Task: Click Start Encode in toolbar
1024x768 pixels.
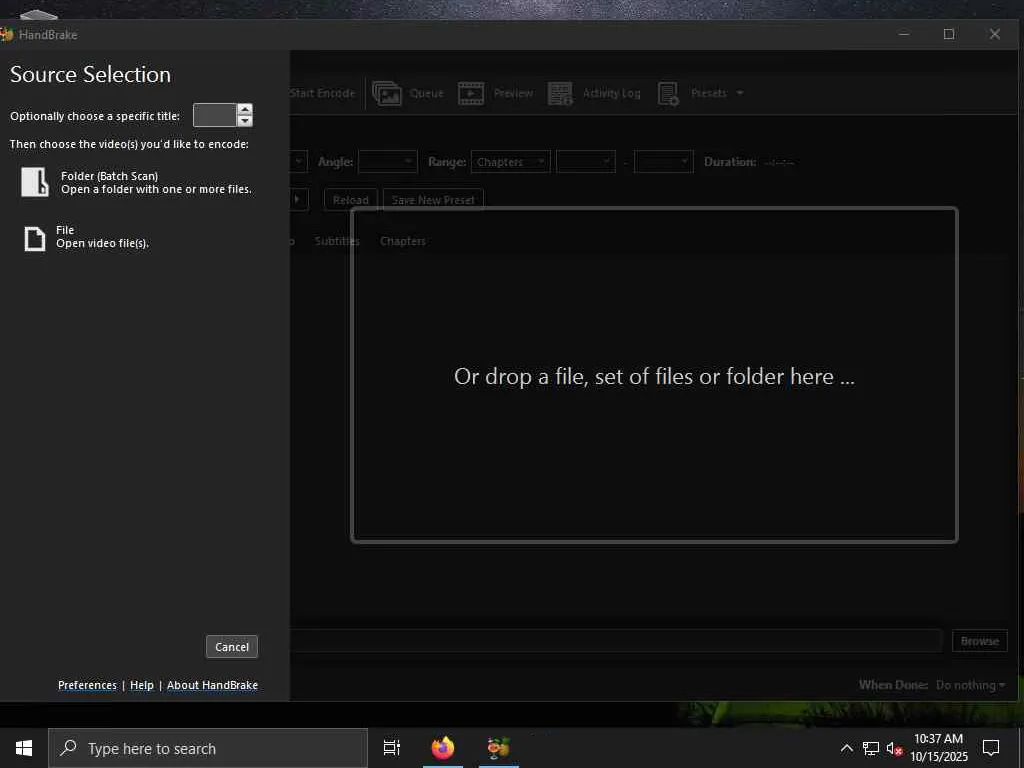Action: [x=323, y=93]
